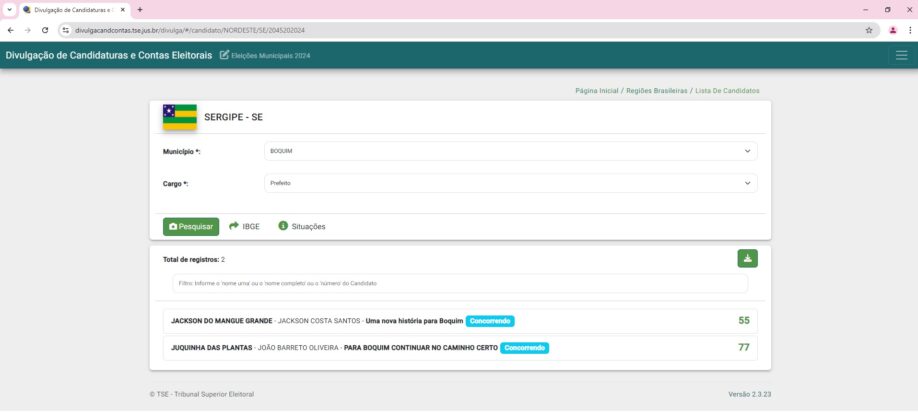Open candidate JUQUINHA DAS PLANTAS
This screenshot has height=420, width=918.
(460, 348)
